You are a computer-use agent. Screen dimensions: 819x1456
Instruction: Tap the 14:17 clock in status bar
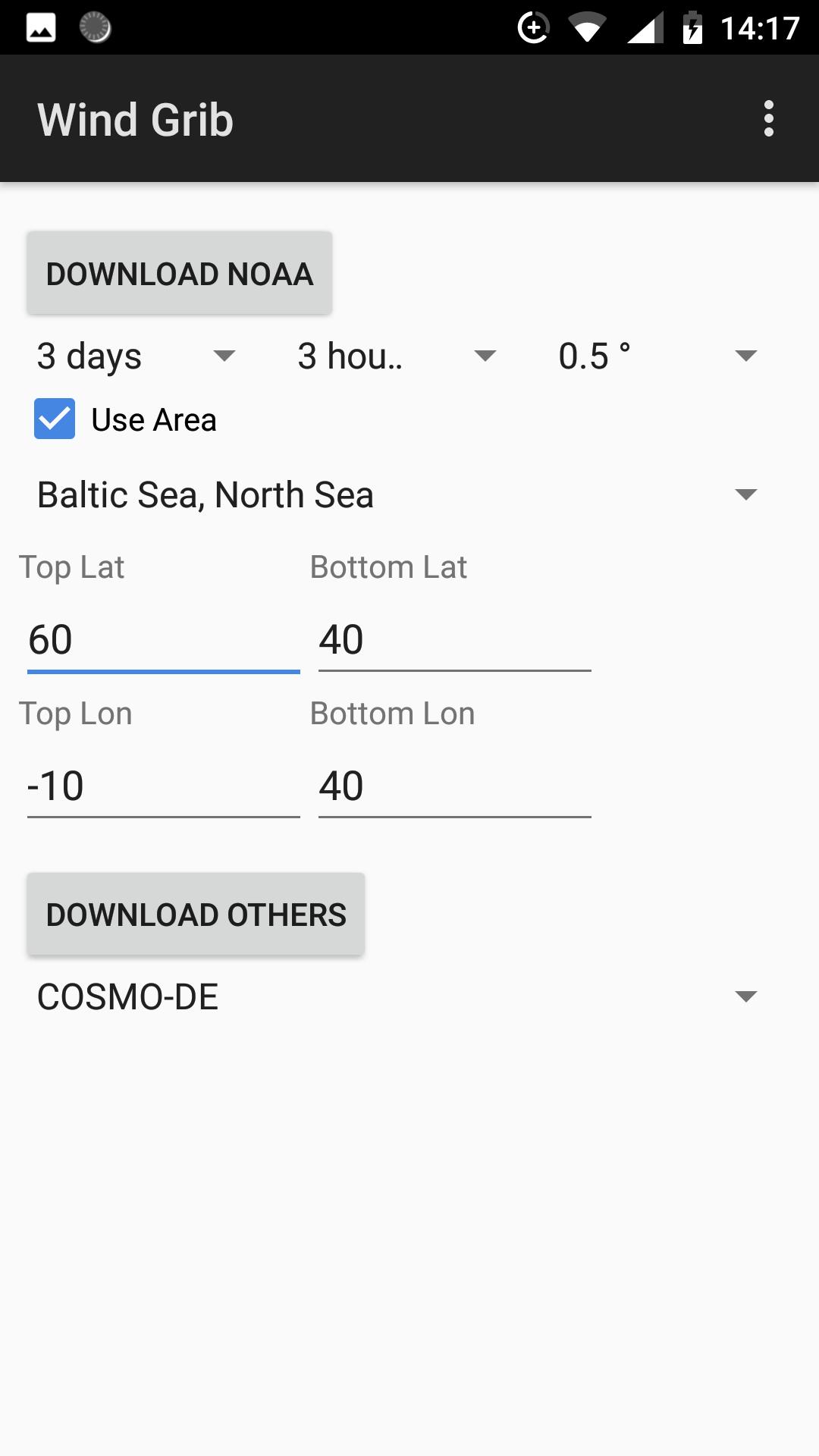point(760,29)
